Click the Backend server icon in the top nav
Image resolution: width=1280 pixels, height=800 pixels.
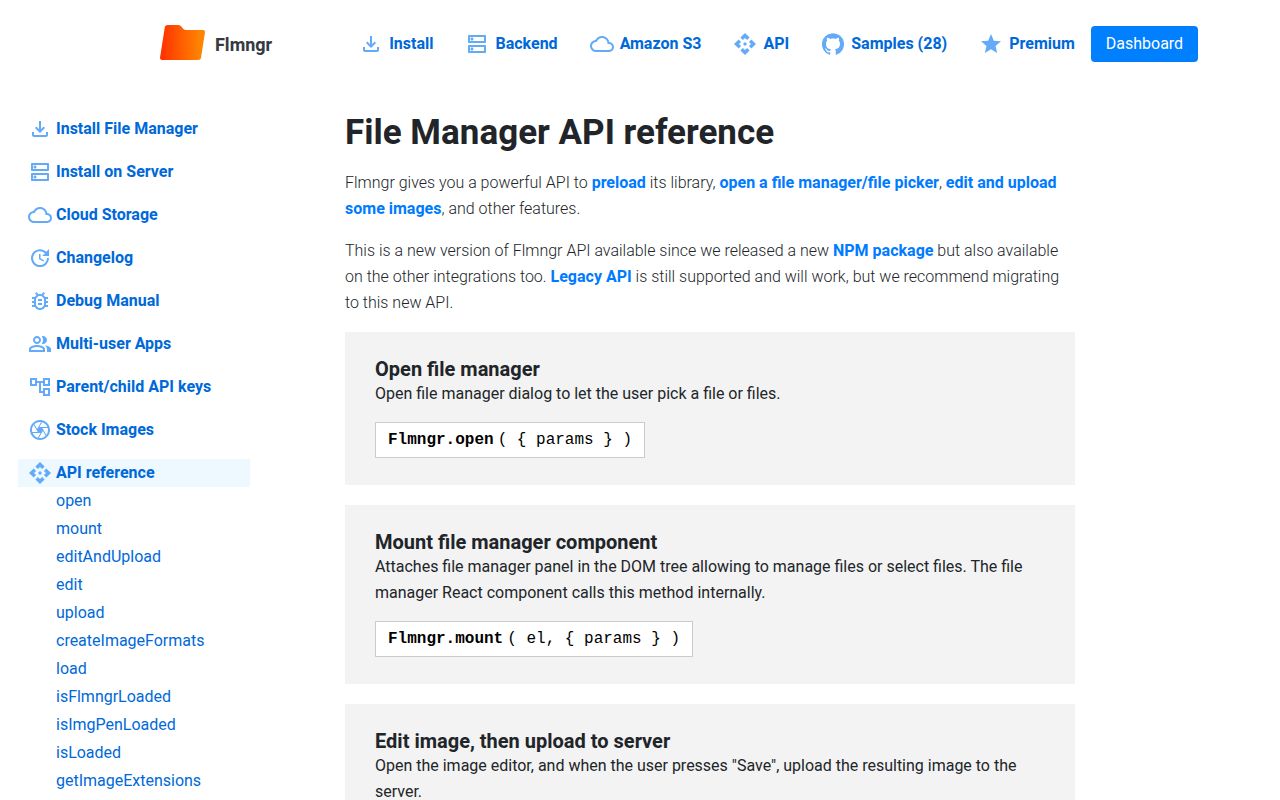click(x=477, y=44)
